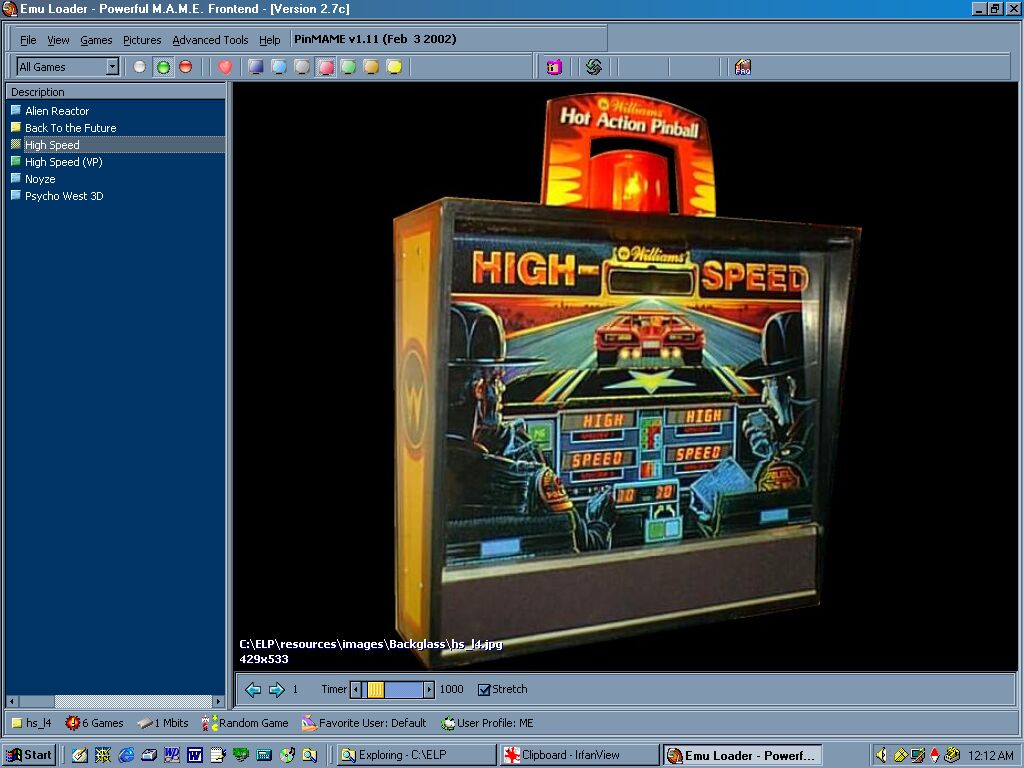Click the 6 Games status bar icon

pos(72,723)
